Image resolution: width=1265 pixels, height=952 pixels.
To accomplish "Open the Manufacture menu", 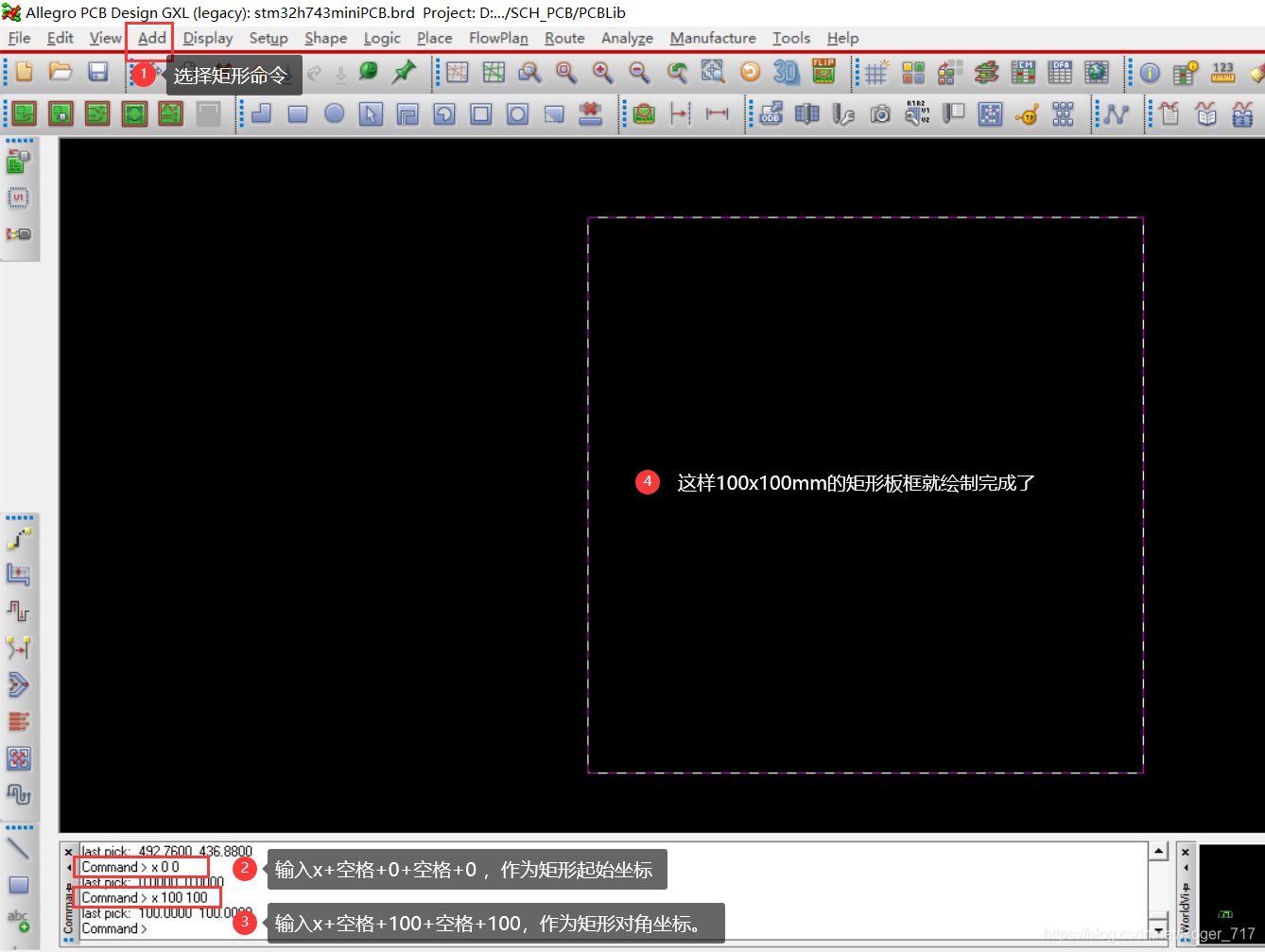I will (x=712, y=38).
